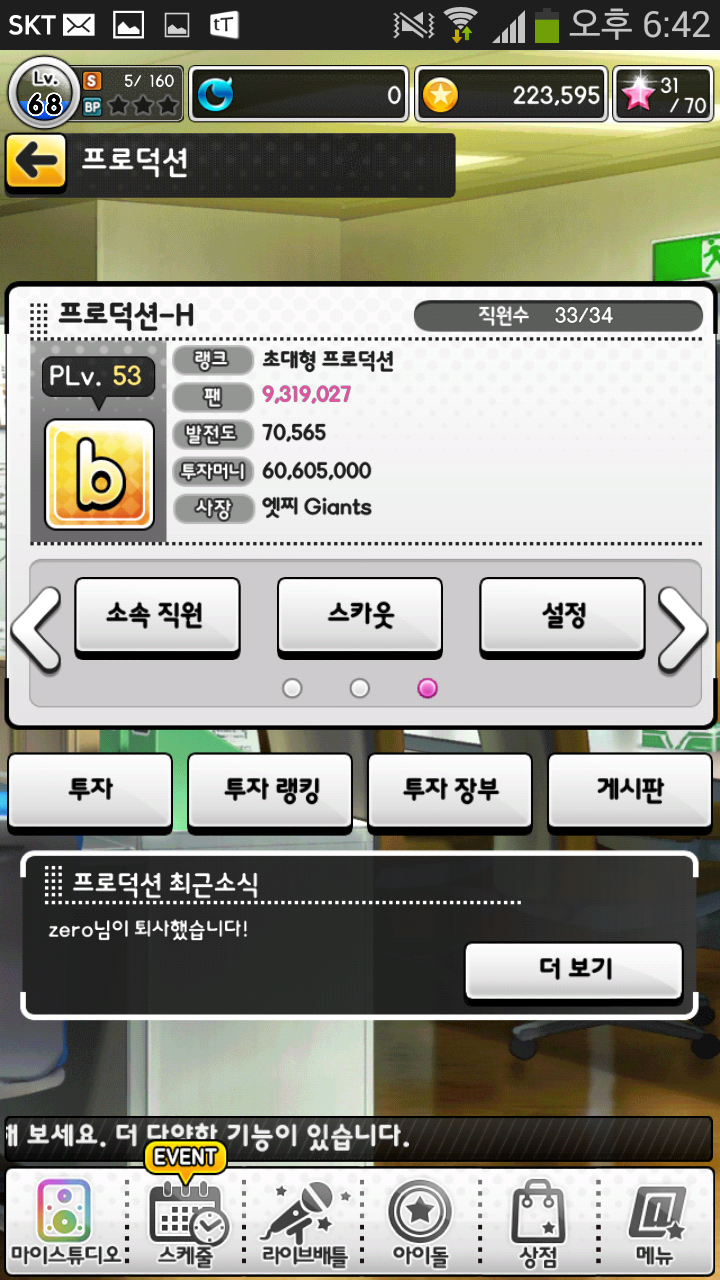Screen dimensions: 720x1280
Task: Expand news with 더 보기 button
Action: (574, 970)
